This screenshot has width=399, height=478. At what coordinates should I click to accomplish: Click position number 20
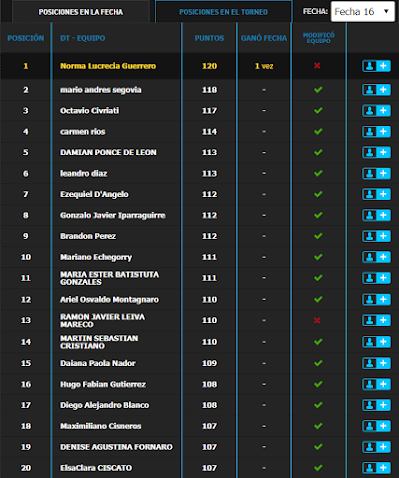click(x=26, y=468)
